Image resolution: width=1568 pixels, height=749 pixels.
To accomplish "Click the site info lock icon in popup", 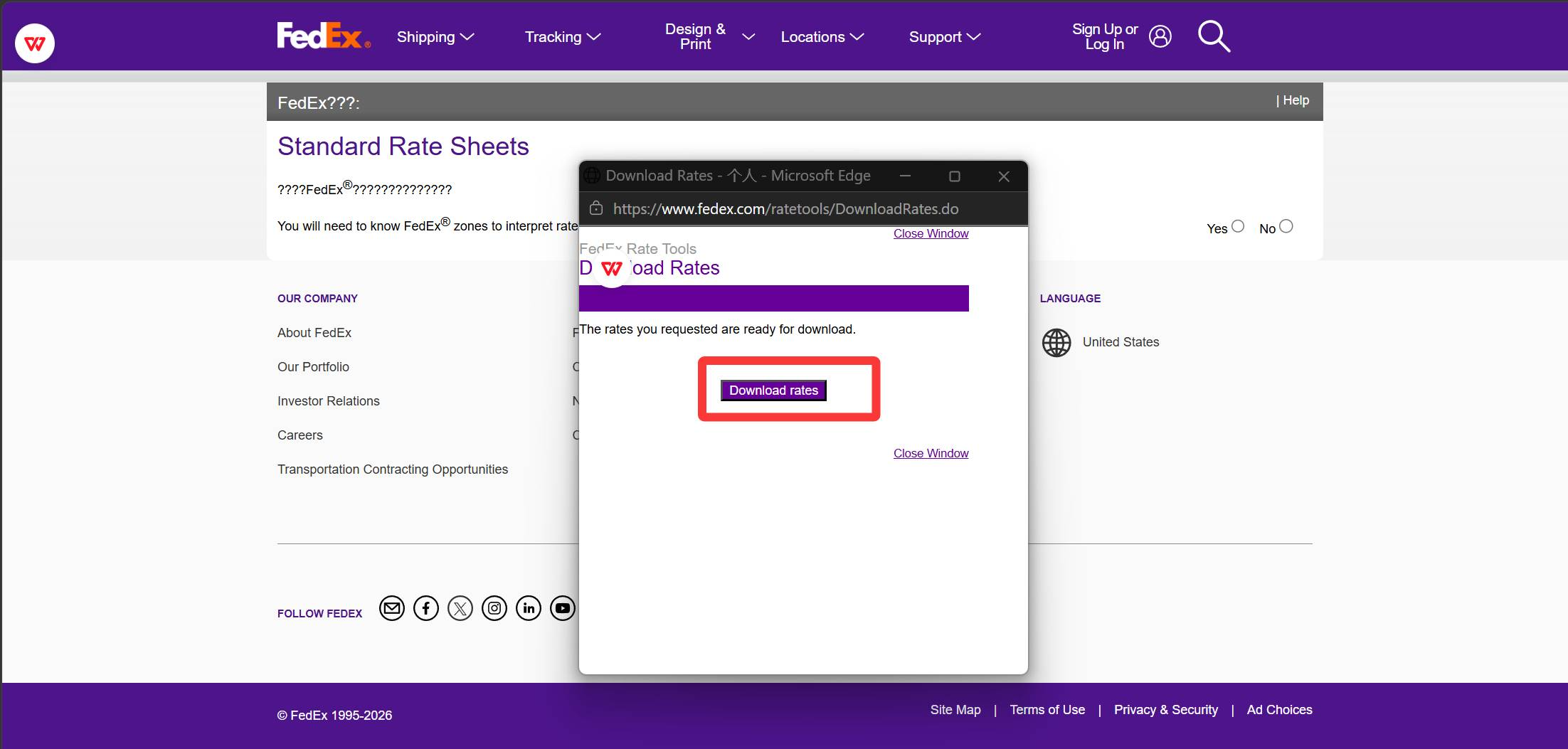I will tap(596, 208).
